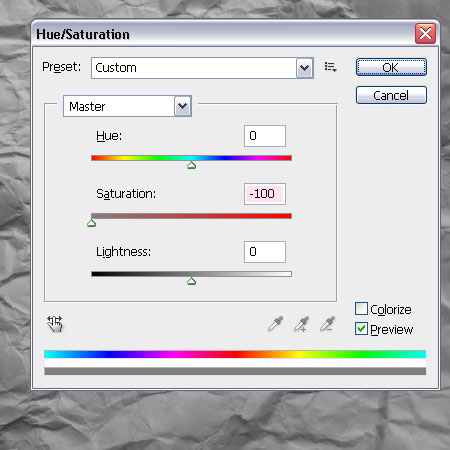This screenshot has height=450, width=450.
Task: Click the rainbow color spectrum bar at bottom
Action: pyautogui.click(x=235, y=354)
